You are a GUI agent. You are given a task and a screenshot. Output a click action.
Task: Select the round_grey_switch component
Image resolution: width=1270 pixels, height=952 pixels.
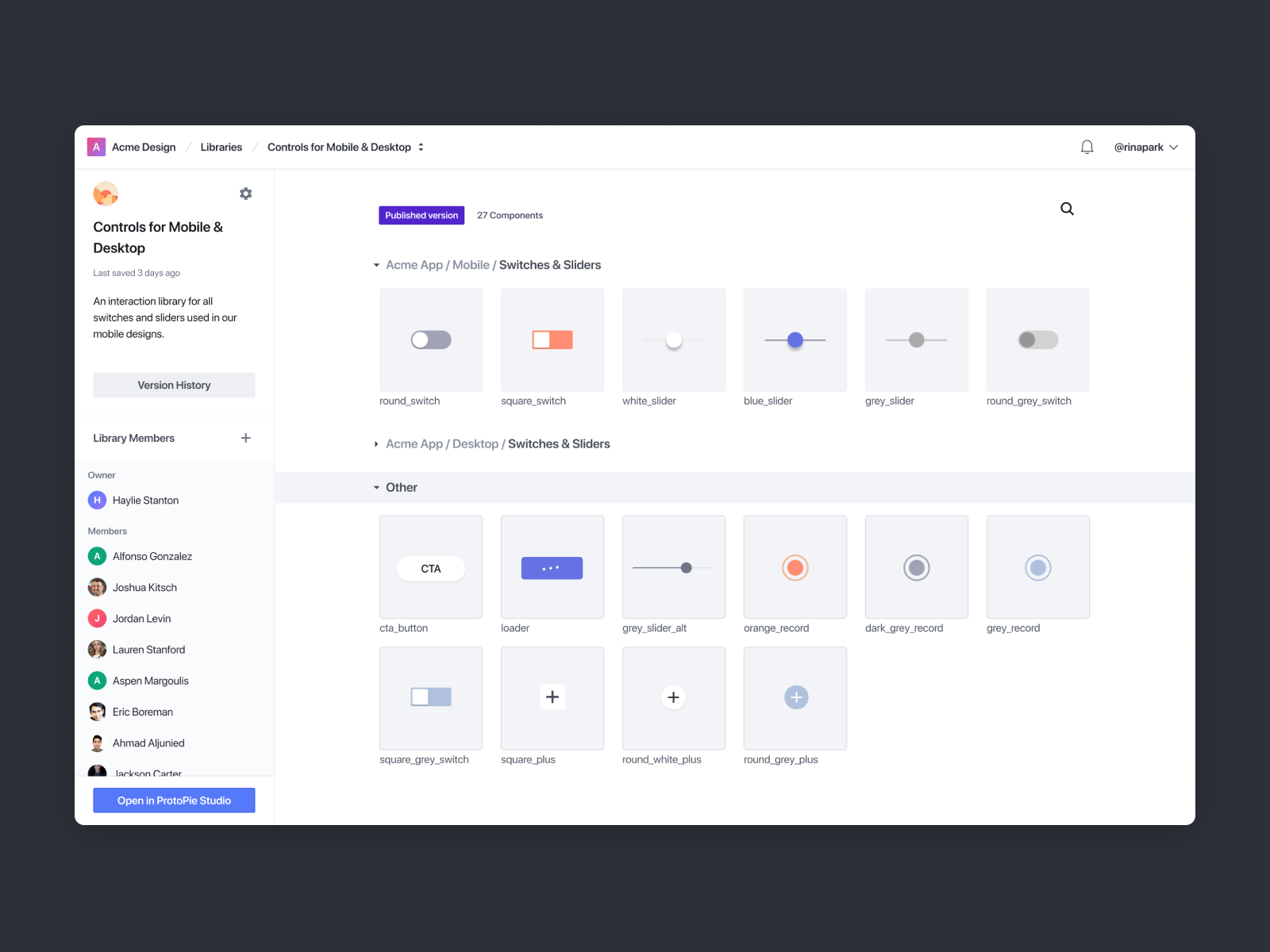pyautogui.click(x=1038, y=340)
